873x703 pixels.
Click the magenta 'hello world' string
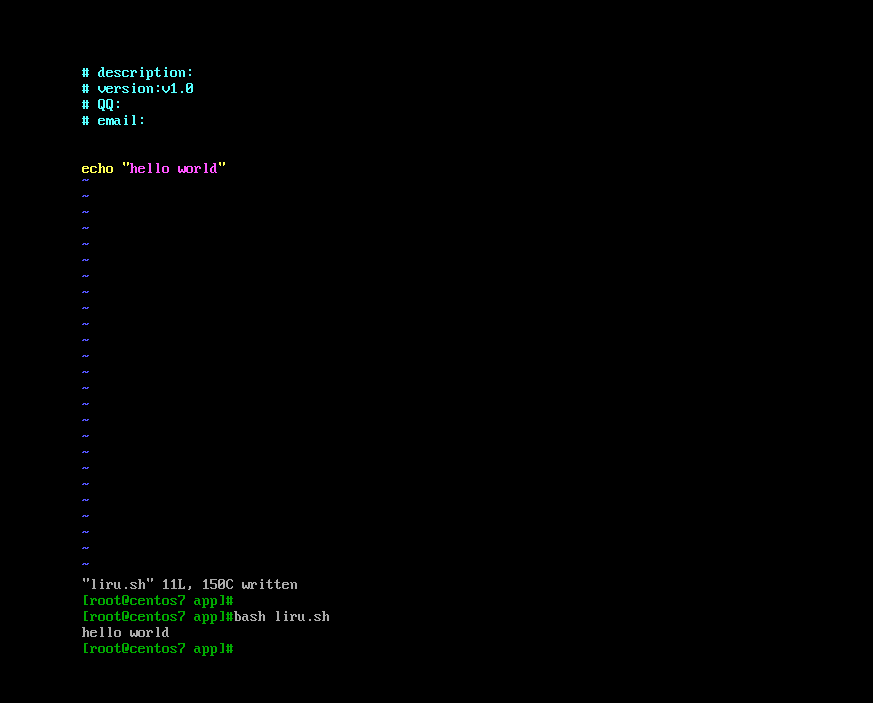click(174, 169)
